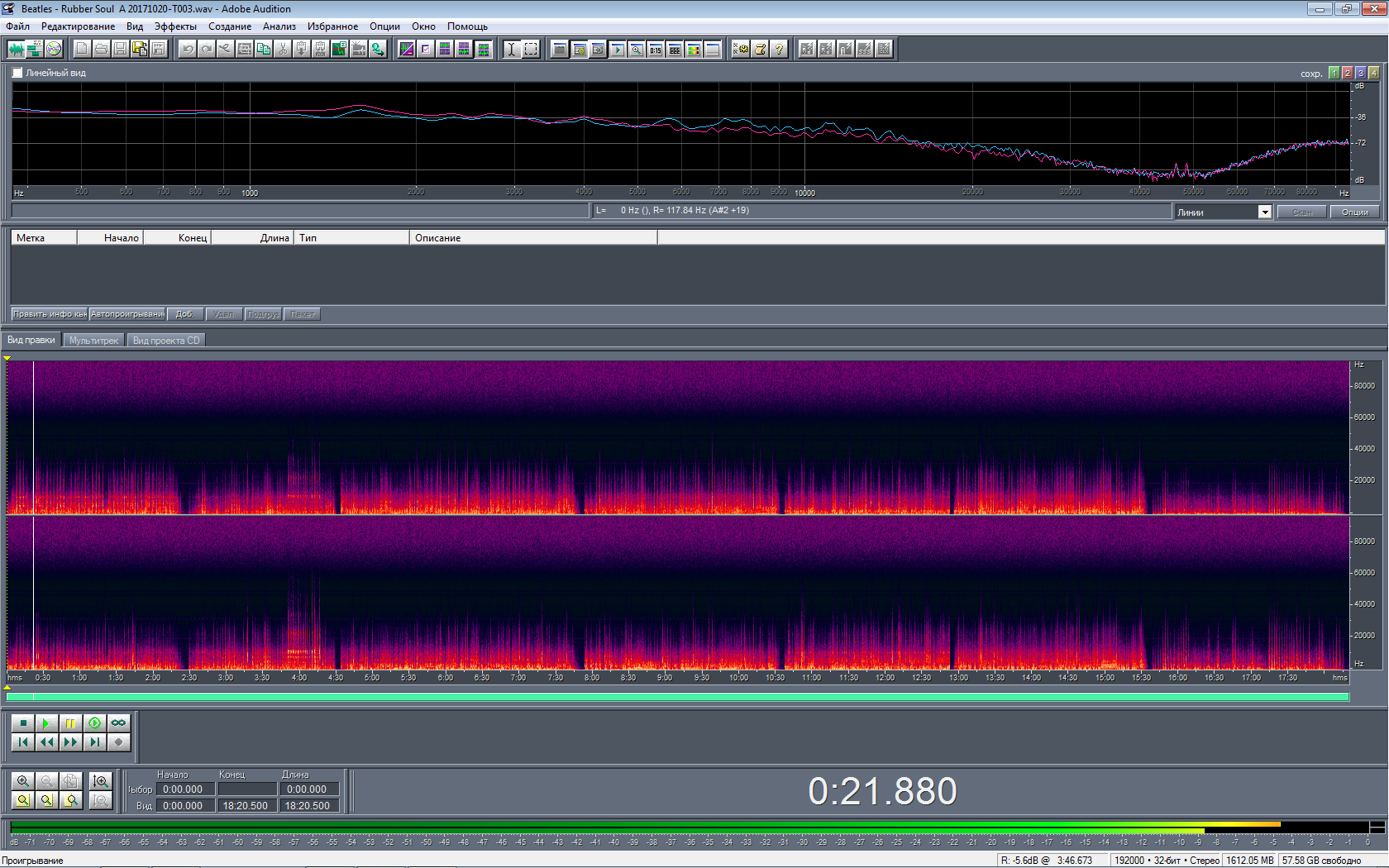The height and width of the screenshot is (868, 1389).
Task: Create a new file with toolbar icon
Action: pyautogui.click(x=82, y=49)
